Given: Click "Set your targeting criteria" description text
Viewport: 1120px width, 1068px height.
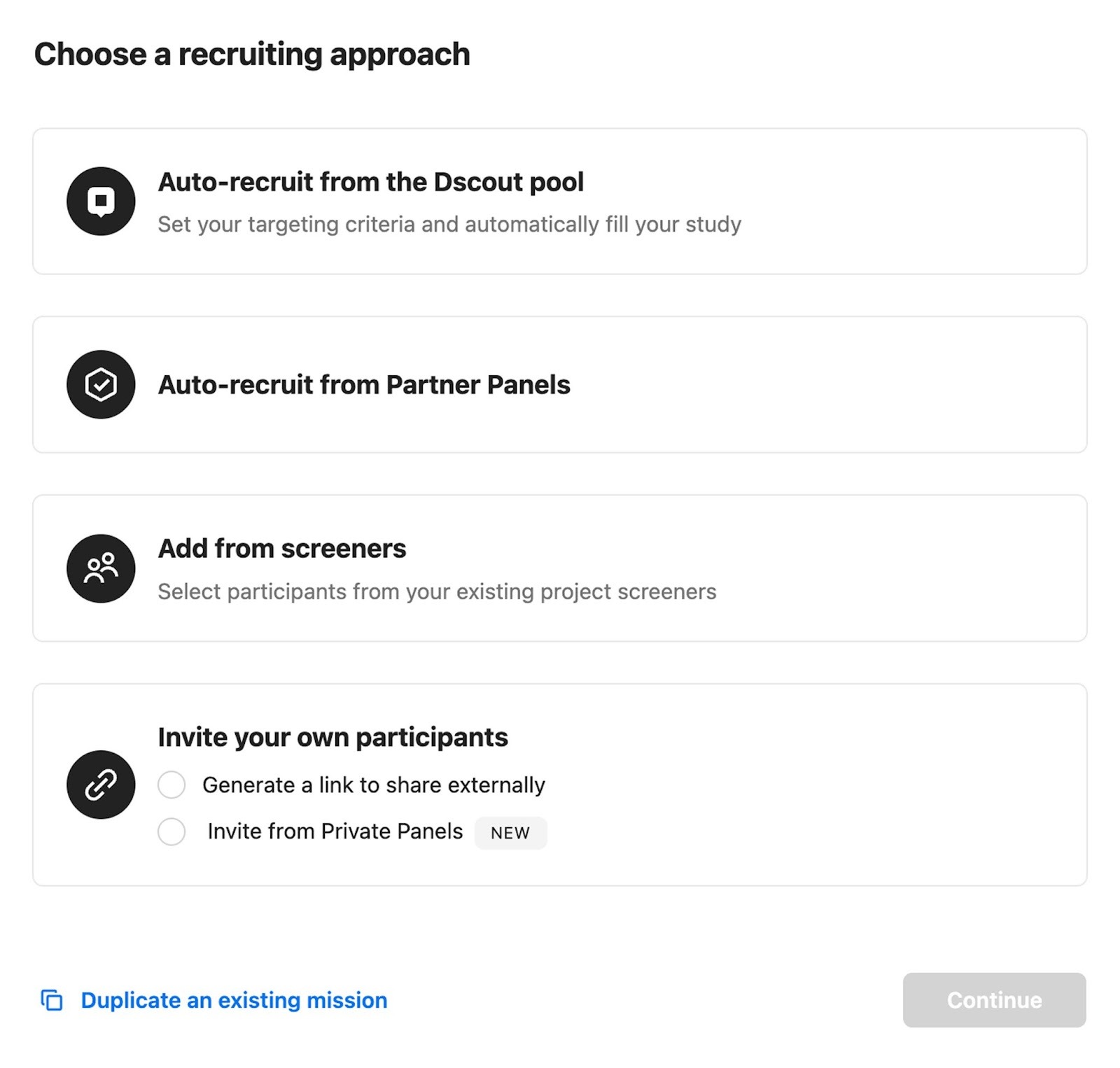Looking at the screenshot, I should [449, 225].
